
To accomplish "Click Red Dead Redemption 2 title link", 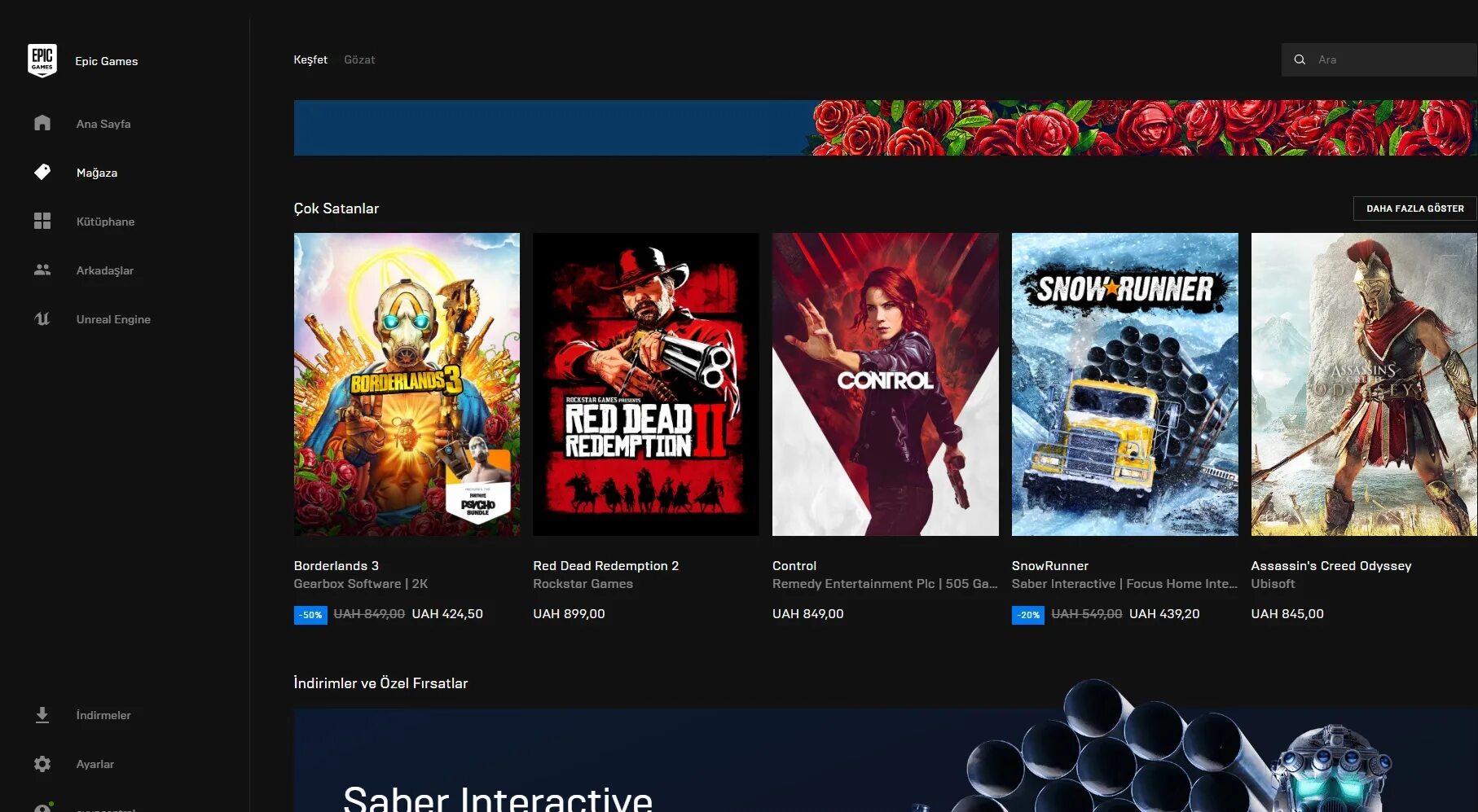I will (x=605, y=565).
